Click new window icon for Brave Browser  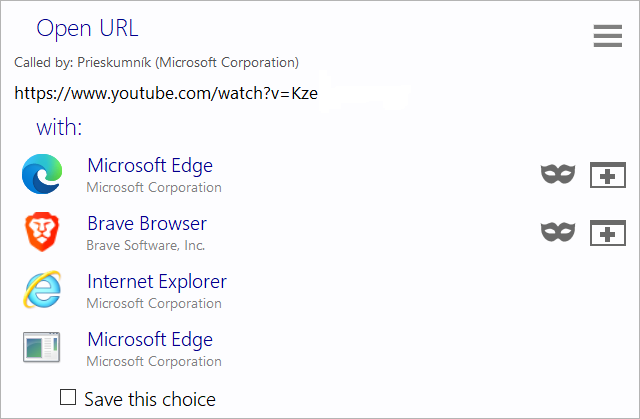[608, 233]
